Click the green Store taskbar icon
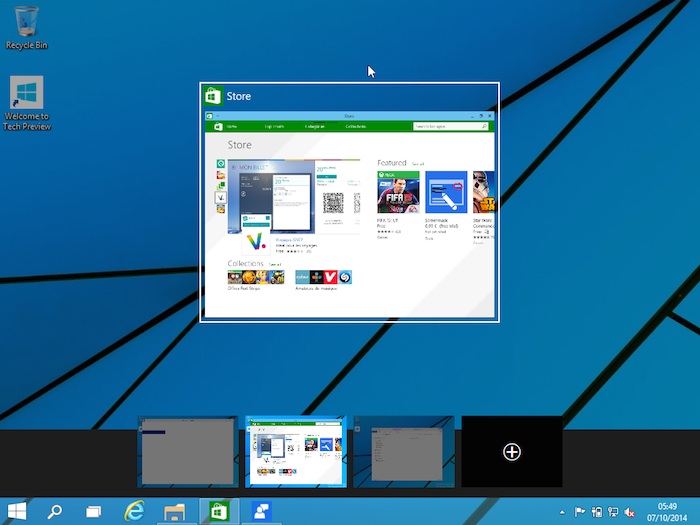 pyautogui.click(x=216, y=510)
